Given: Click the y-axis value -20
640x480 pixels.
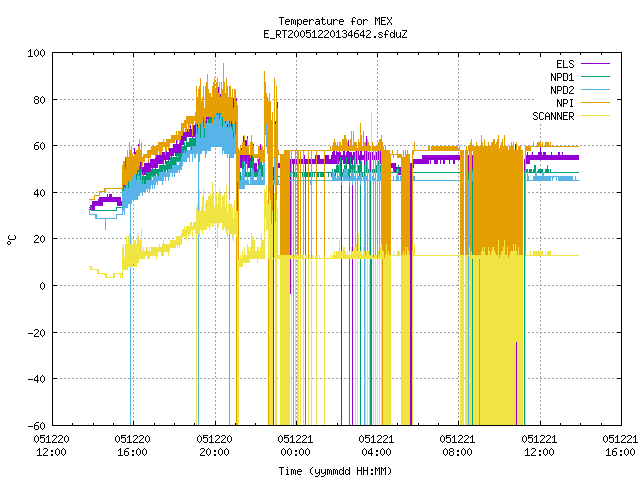Looking at the screenshot, I should pyautogui.click(x=36, y=333).
